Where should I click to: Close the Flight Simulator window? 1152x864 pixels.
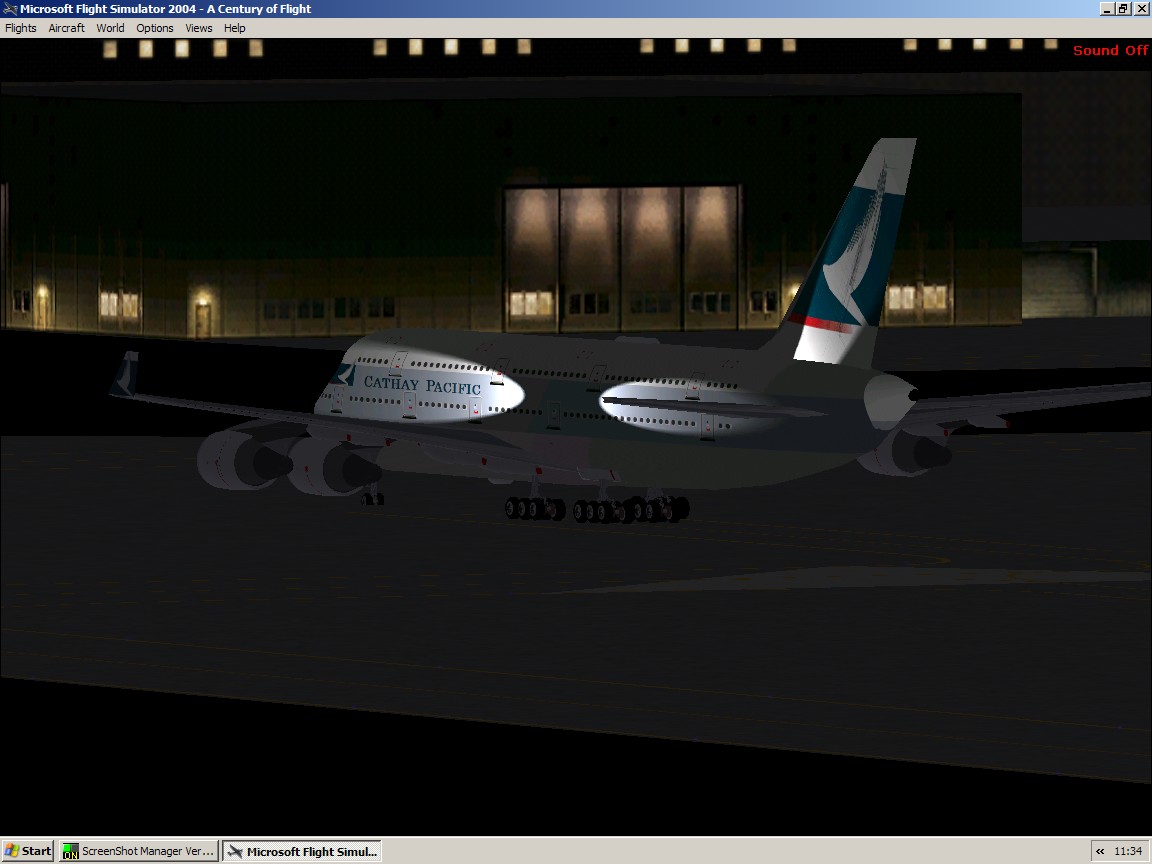(1140, 9)
